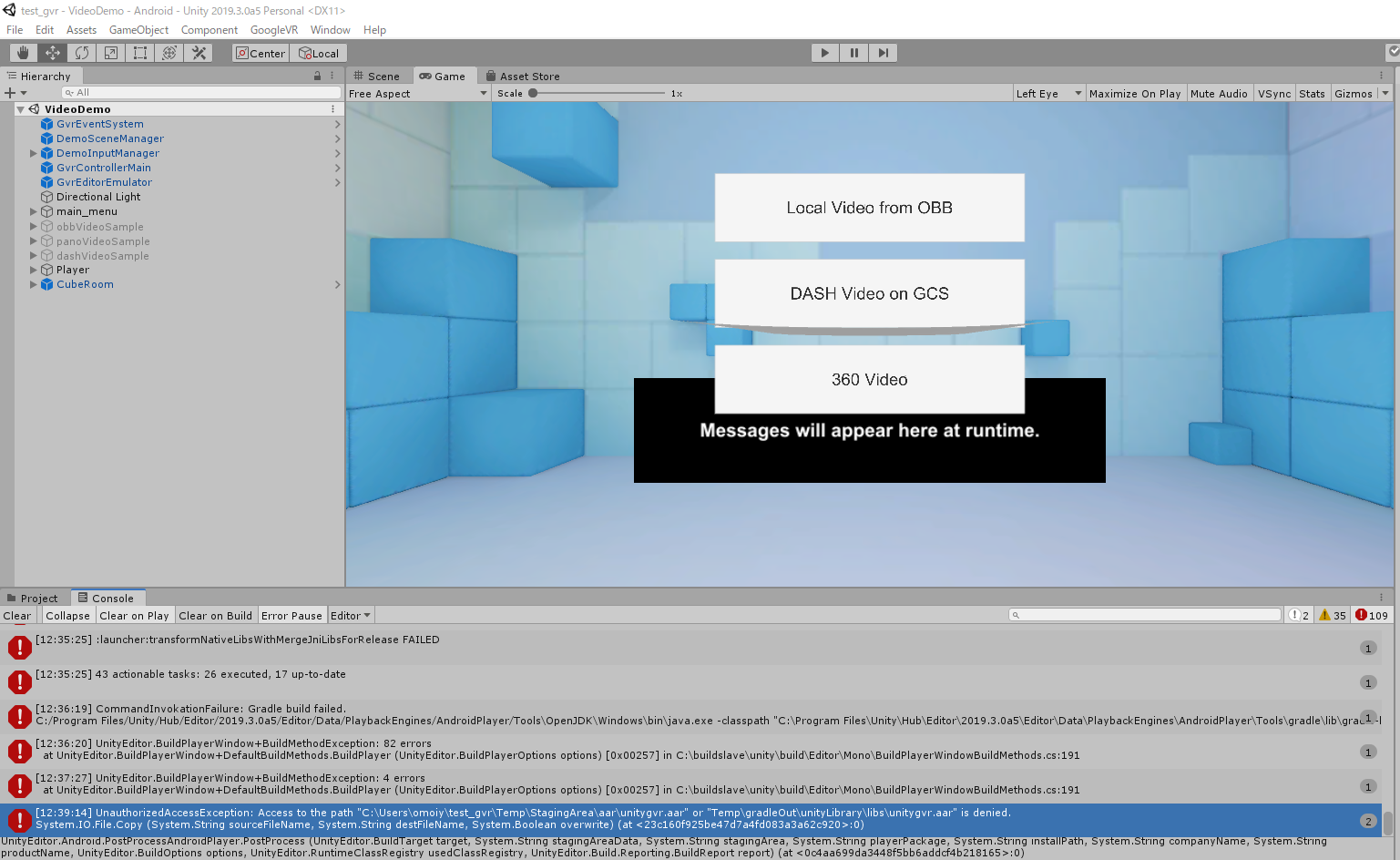The width and height of the screenshot is (1400, 860).
Task: Click DASH Video on GCS button
Action: [869, 292]
